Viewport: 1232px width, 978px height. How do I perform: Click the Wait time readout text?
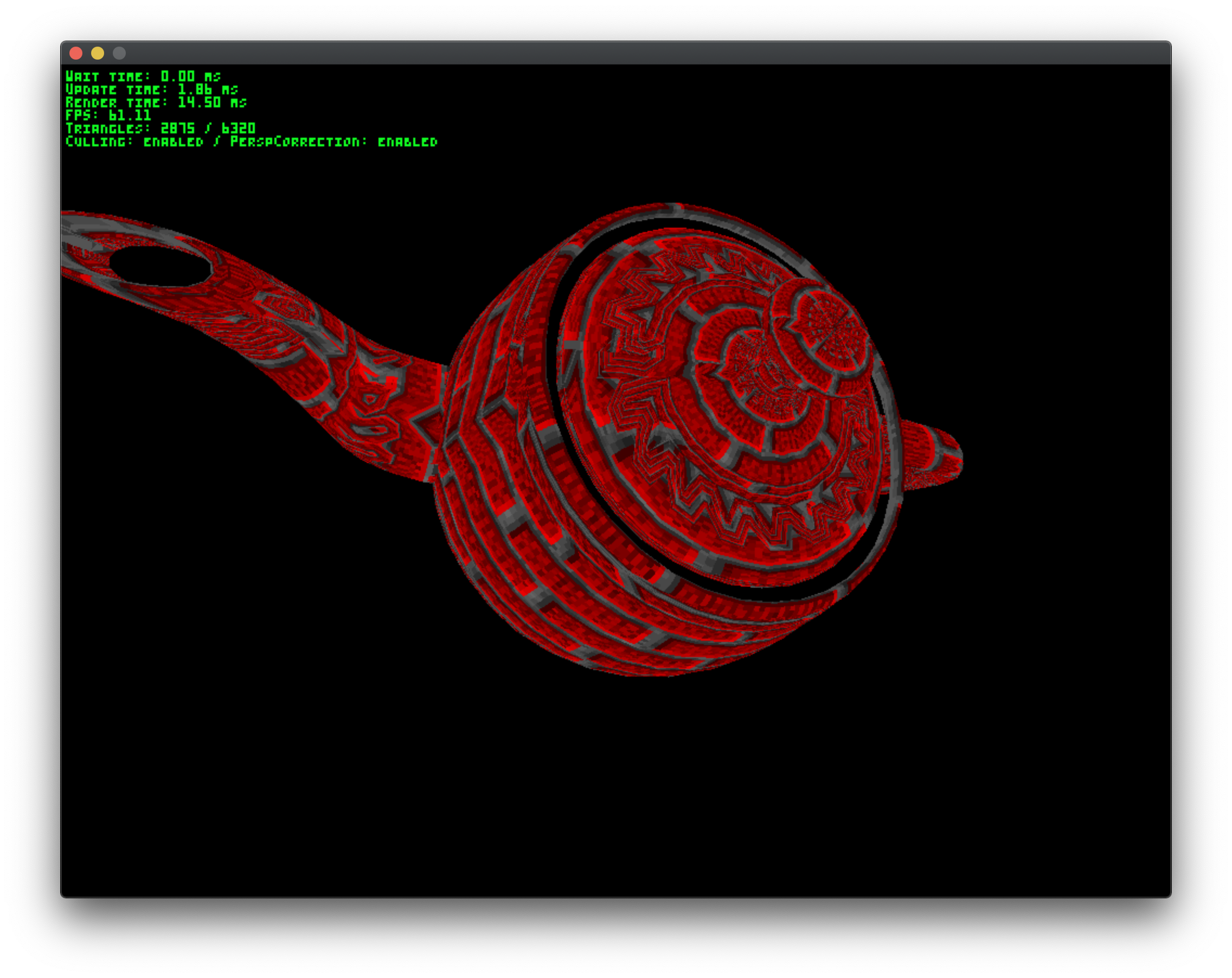click(x=143, y=76)
